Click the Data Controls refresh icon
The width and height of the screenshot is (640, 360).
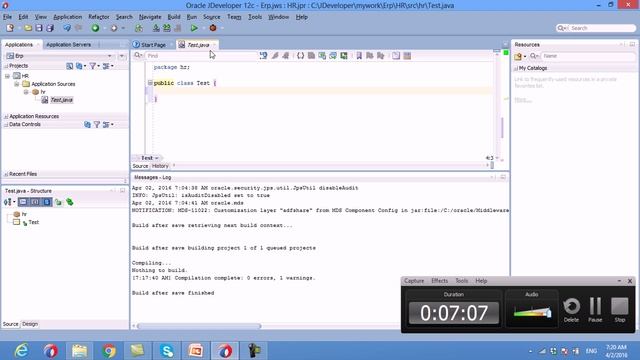(x=87, y=124)
